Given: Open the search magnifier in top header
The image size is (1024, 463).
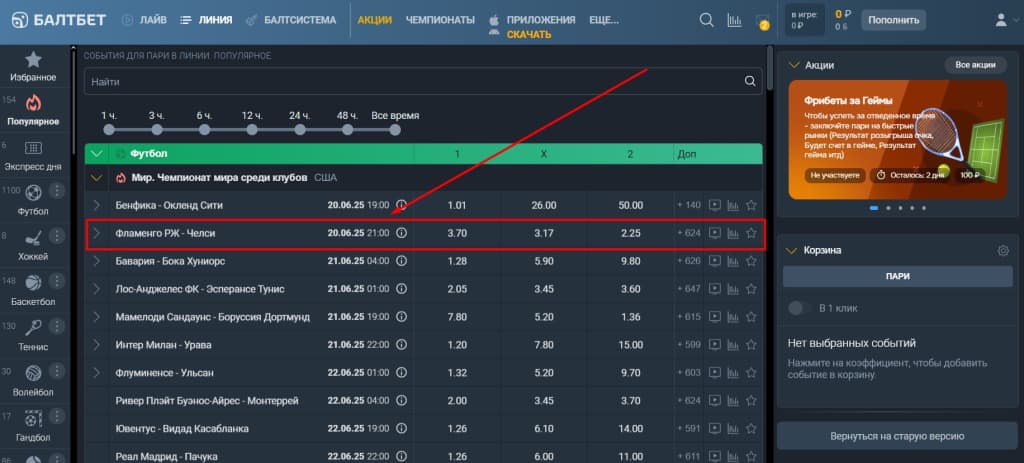Looking at the screenshot, I should pyautogui.click(x=706, y=20).
